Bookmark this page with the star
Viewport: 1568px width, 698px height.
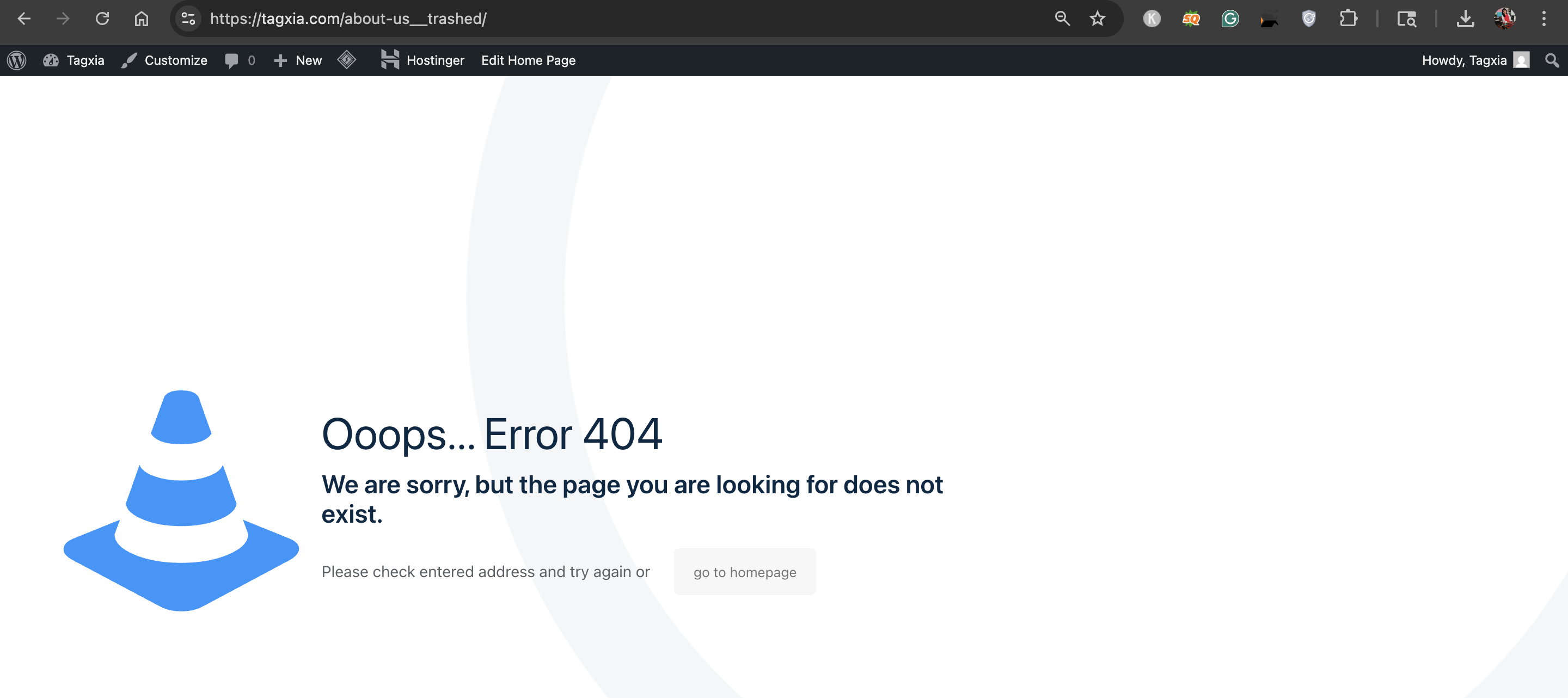[x=1097, y=19]
